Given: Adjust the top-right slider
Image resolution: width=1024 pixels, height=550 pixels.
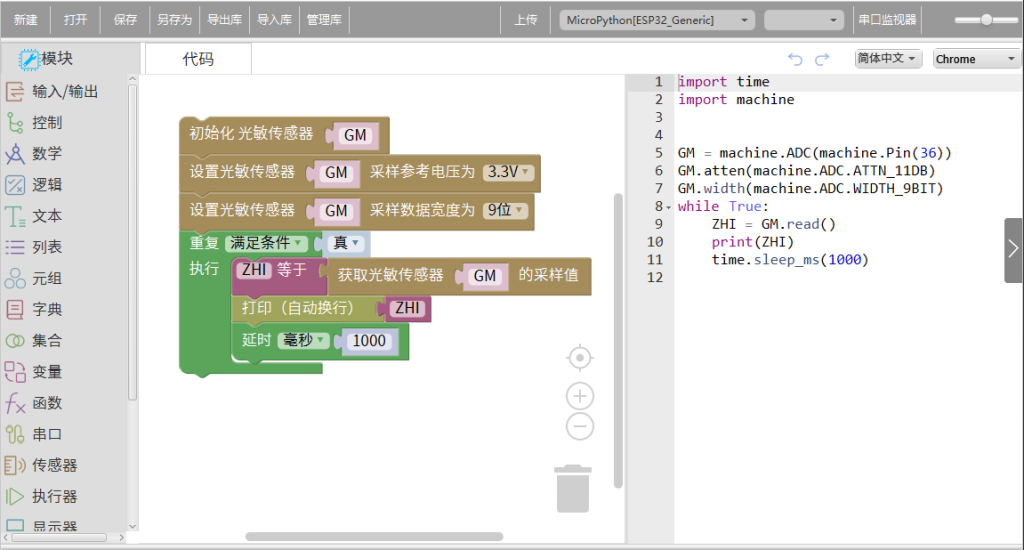Looking at the screenshot, I should click(986, 20).
